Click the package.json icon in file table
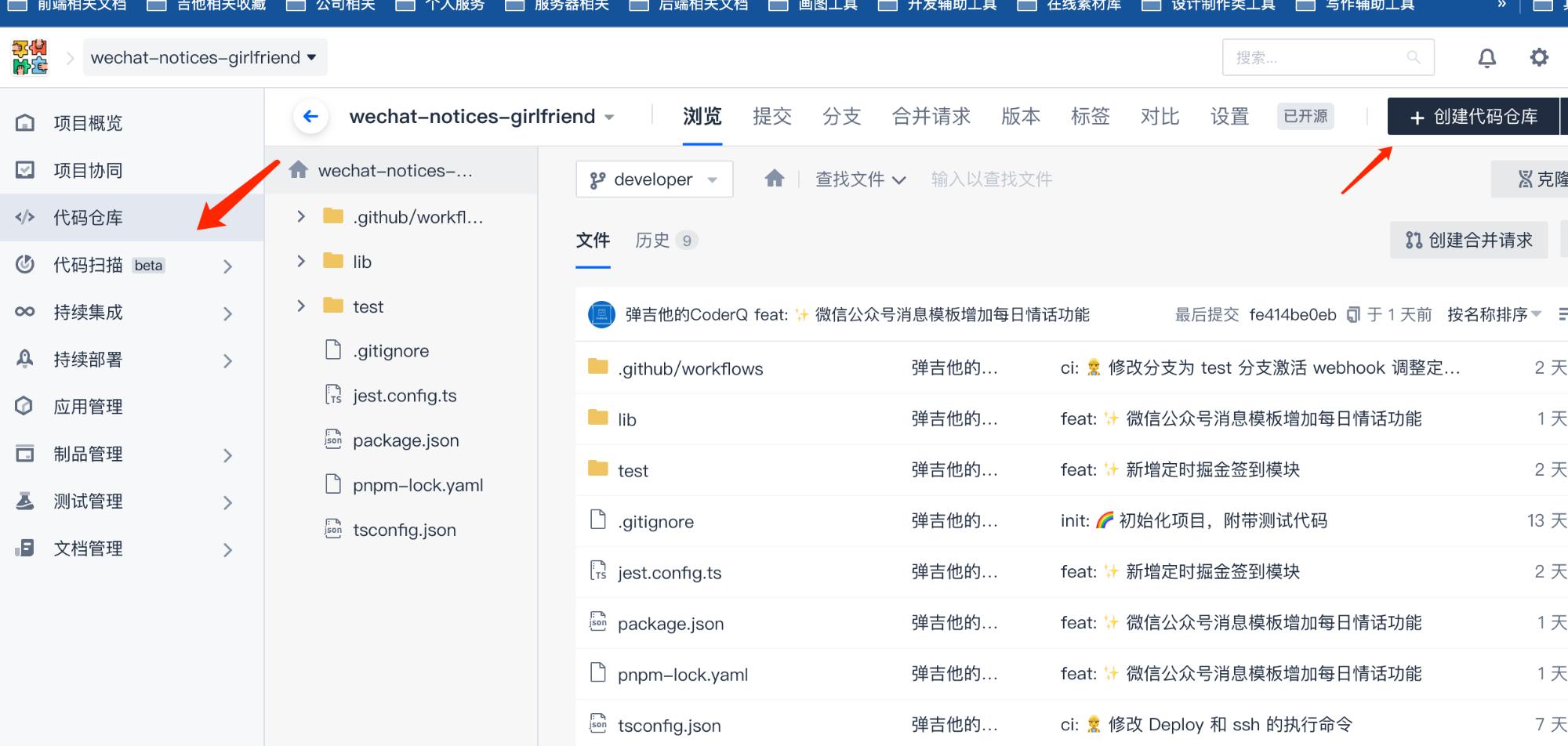 [598, 621]
